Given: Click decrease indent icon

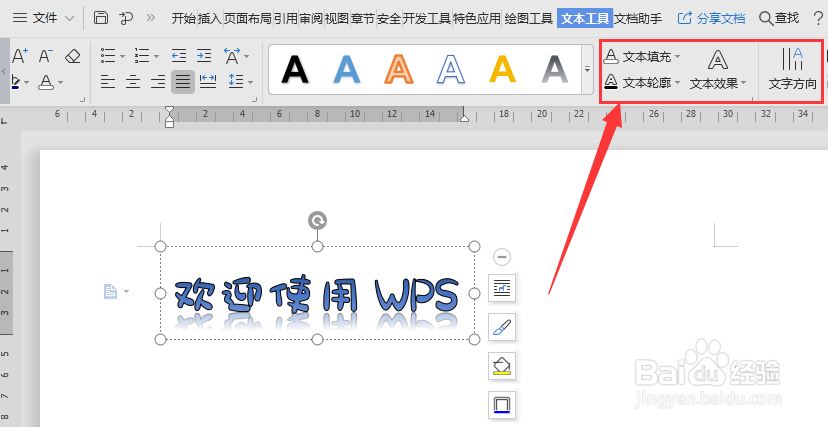Looking at the screenshot, I should (x=179, y=55).
